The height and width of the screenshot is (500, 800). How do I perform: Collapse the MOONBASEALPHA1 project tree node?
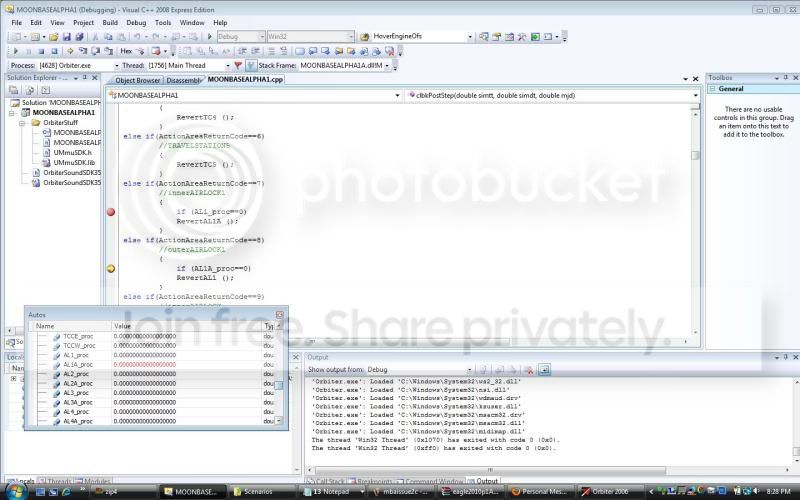click(x=12, y=113)
